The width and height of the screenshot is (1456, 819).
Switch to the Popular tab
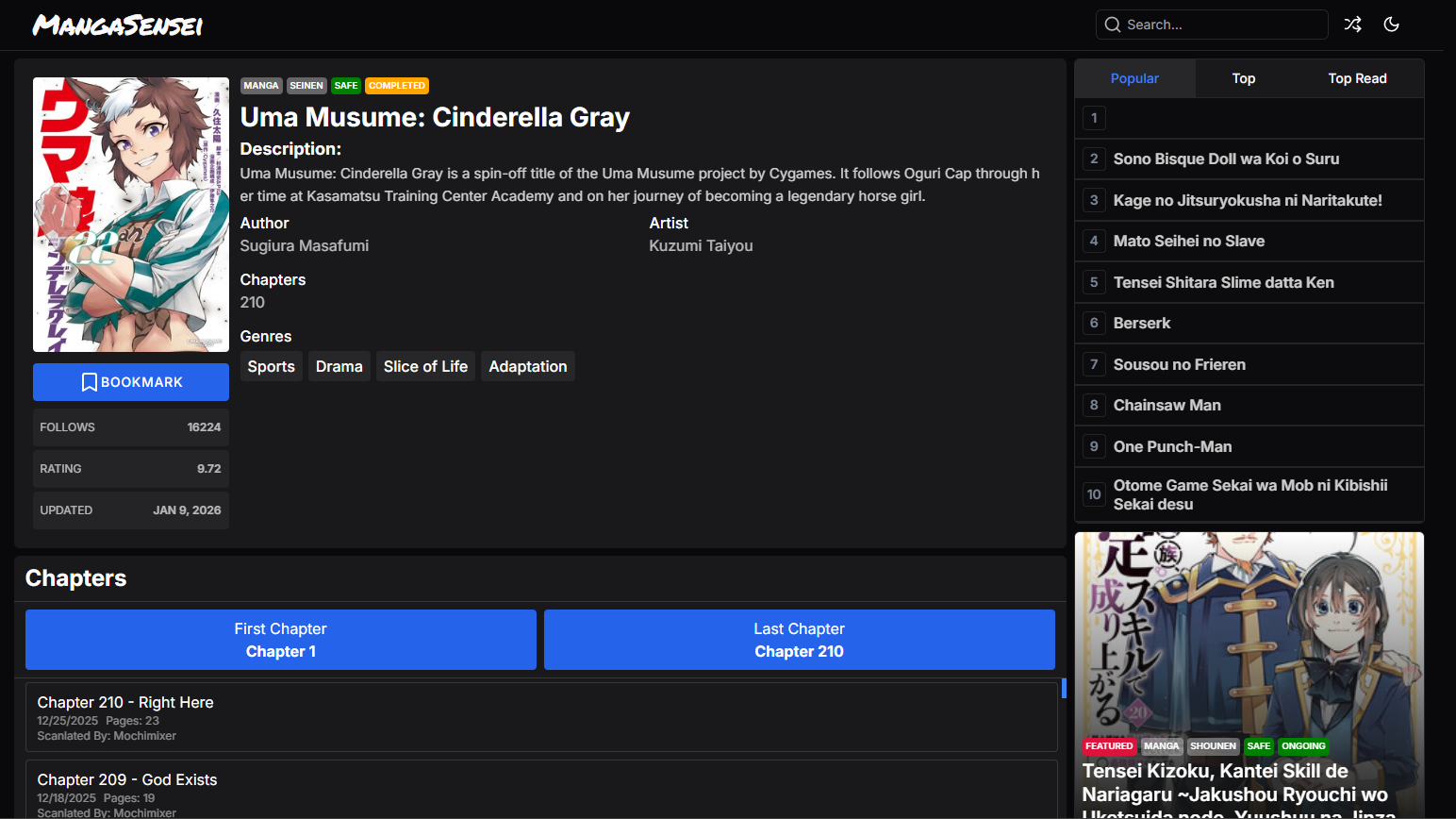[1134, 78]
